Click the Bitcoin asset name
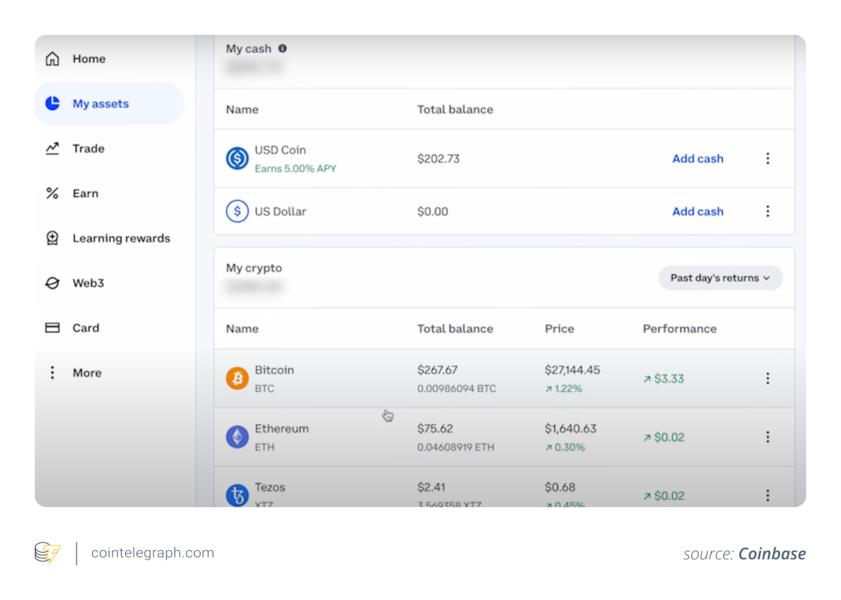The width and height of the screenshot is (841, 600). click(x=274, y=370)
